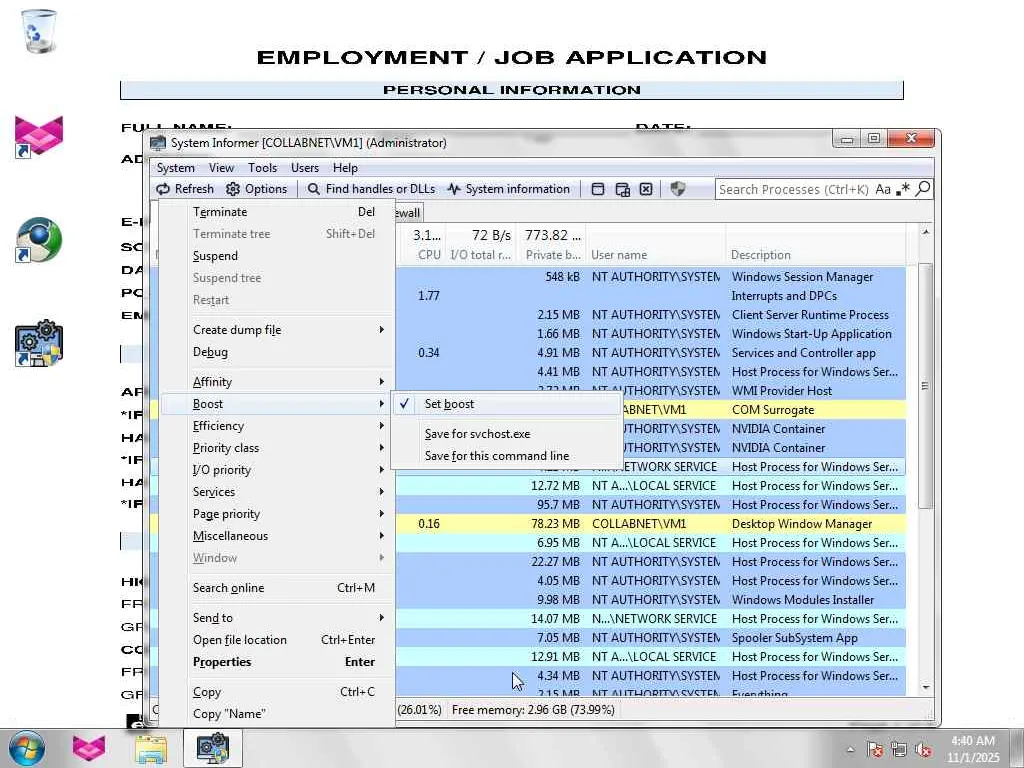
Task: Click Free memory status bar entry
Action: [x=533, y=710]
